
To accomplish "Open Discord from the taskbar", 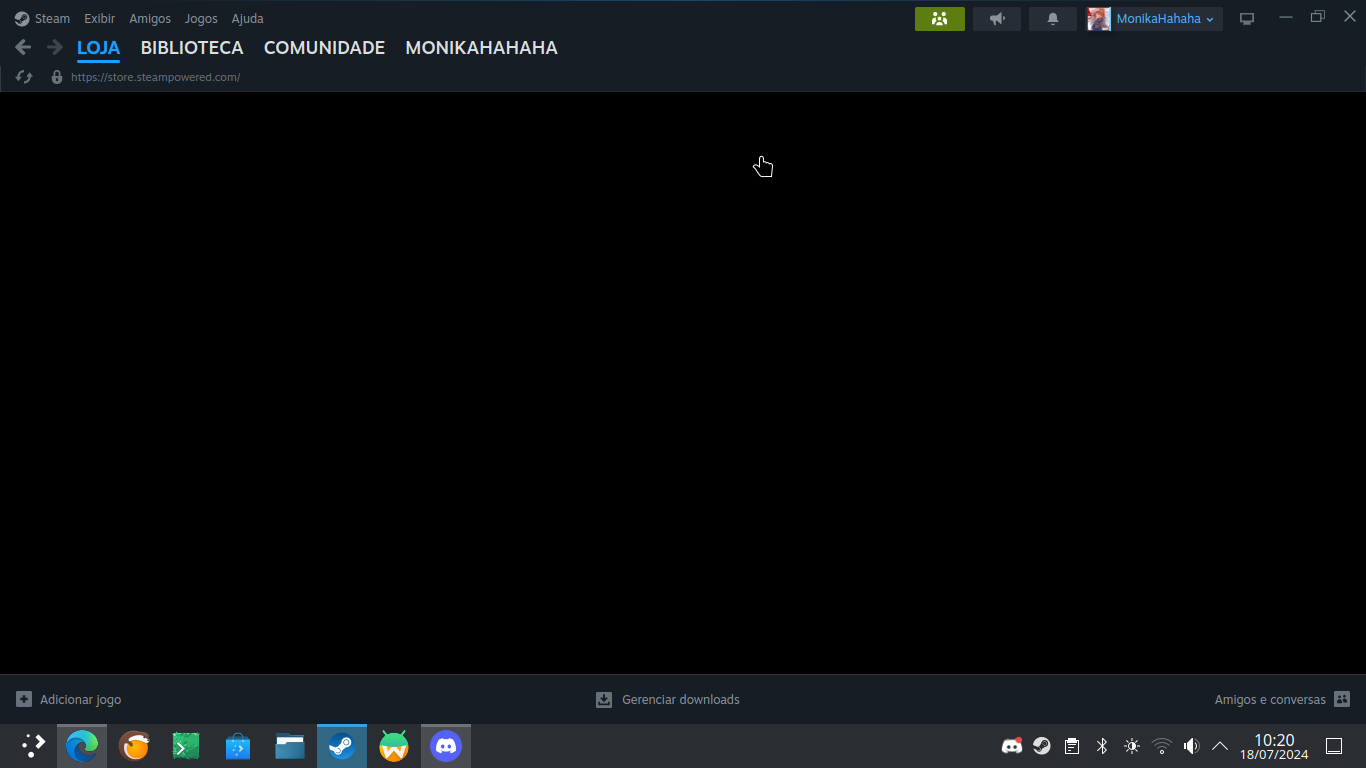I will [446, 746].
